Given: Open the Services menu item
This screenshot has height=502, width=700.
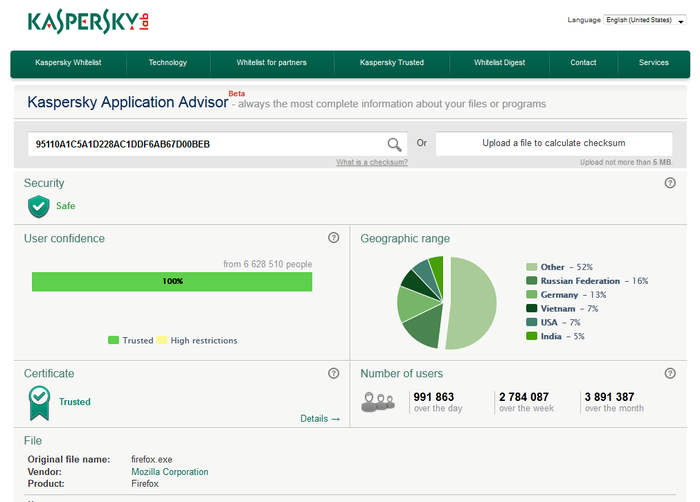Looking at the screenshot, I should [654, 63].
